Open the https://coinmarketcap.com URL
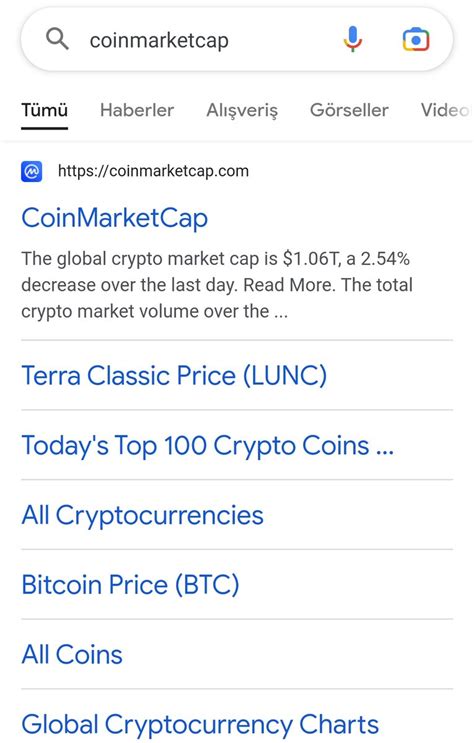Viewport: 474px width, 743px height. (x=153, y=171)
